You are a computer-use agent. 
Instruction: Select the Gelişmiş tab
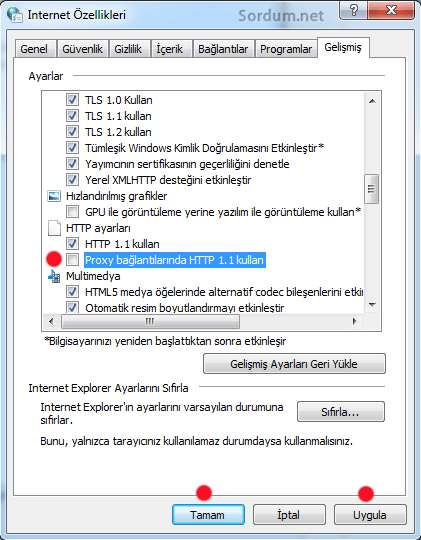pyautogui.click(x=343, y=47)
